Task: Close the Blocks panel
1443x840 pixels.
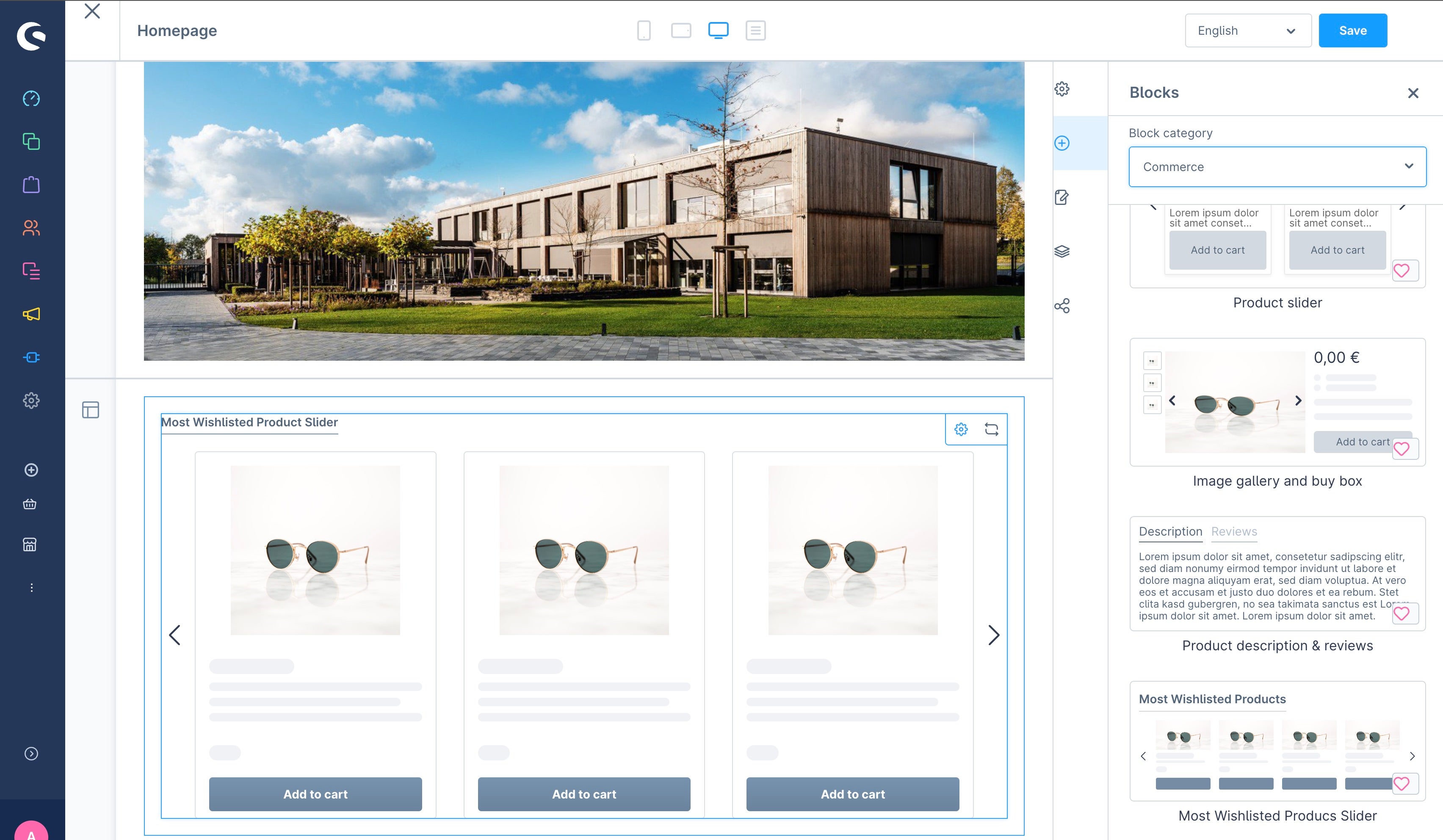Action: coord(1413,93)
